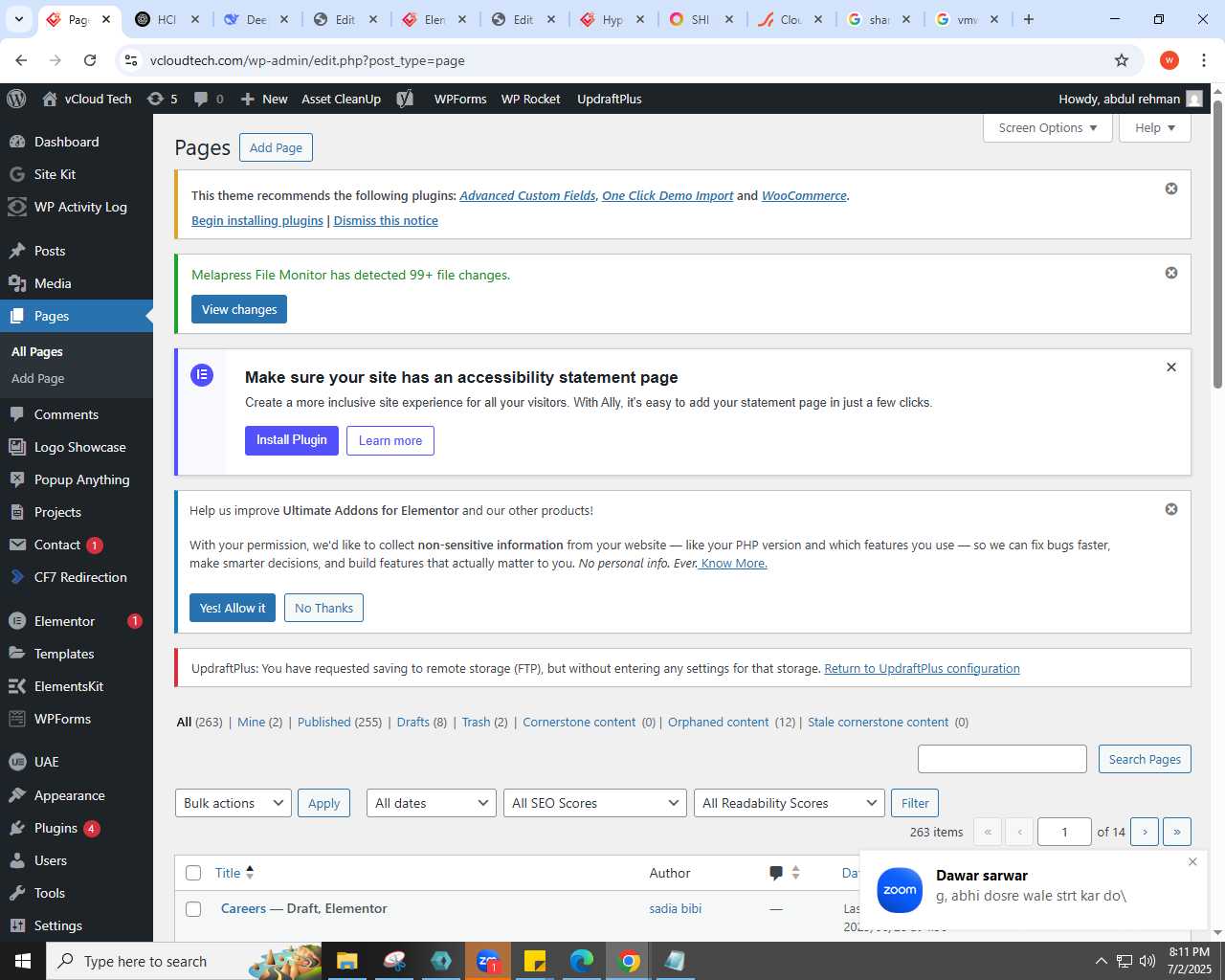The width and height of the screenshot is (1225, 980).
Task: Open the All Readability Scores dropdown
Action: [x=790, y=803]
